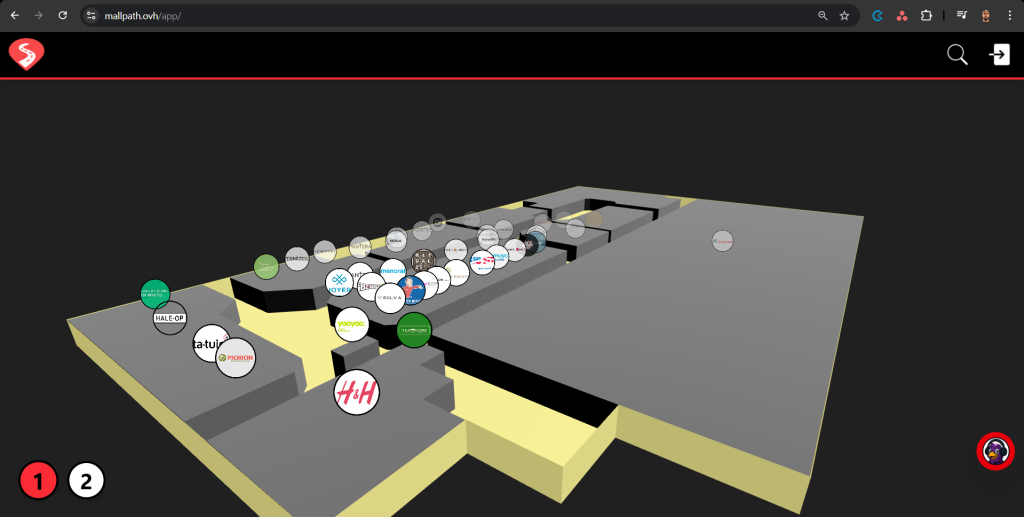Switch to floor 1
The height and width of the screenshot is (517, 1024).
[39, 481]
